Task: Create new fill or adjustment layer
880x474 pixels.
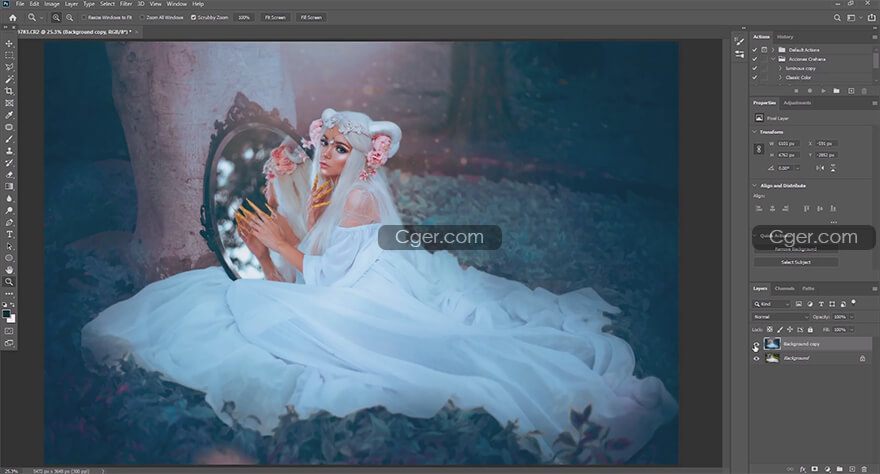Action: pos(827,469)
